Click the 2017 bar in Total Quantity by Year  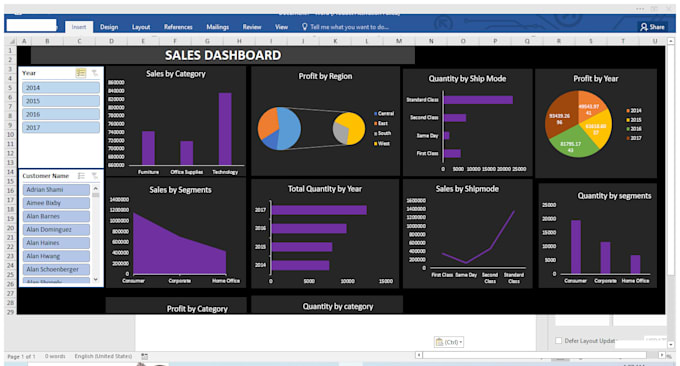(x=319, y=210)
